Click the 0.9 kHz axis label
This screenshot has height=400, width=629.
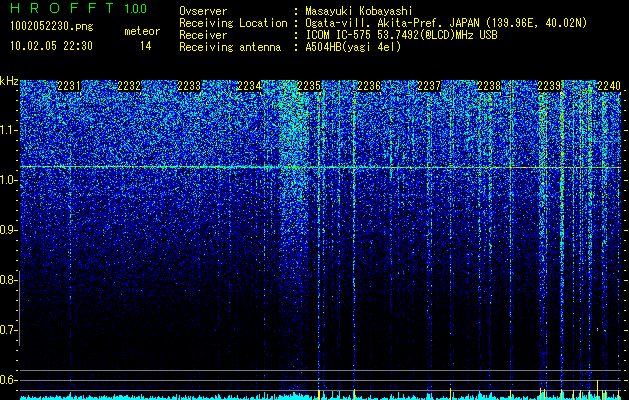tap(7, 230)
